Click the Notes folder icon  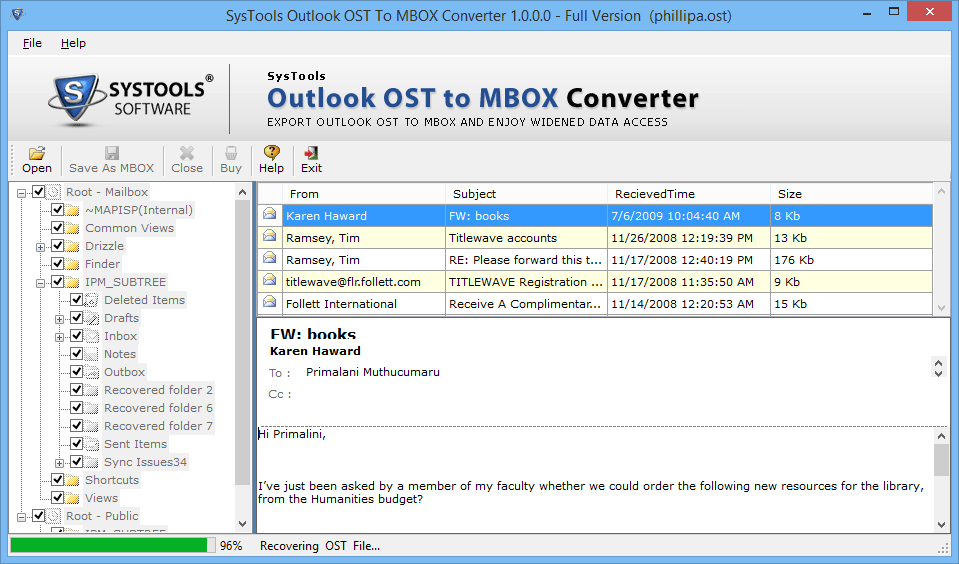[x=91, y=354]
